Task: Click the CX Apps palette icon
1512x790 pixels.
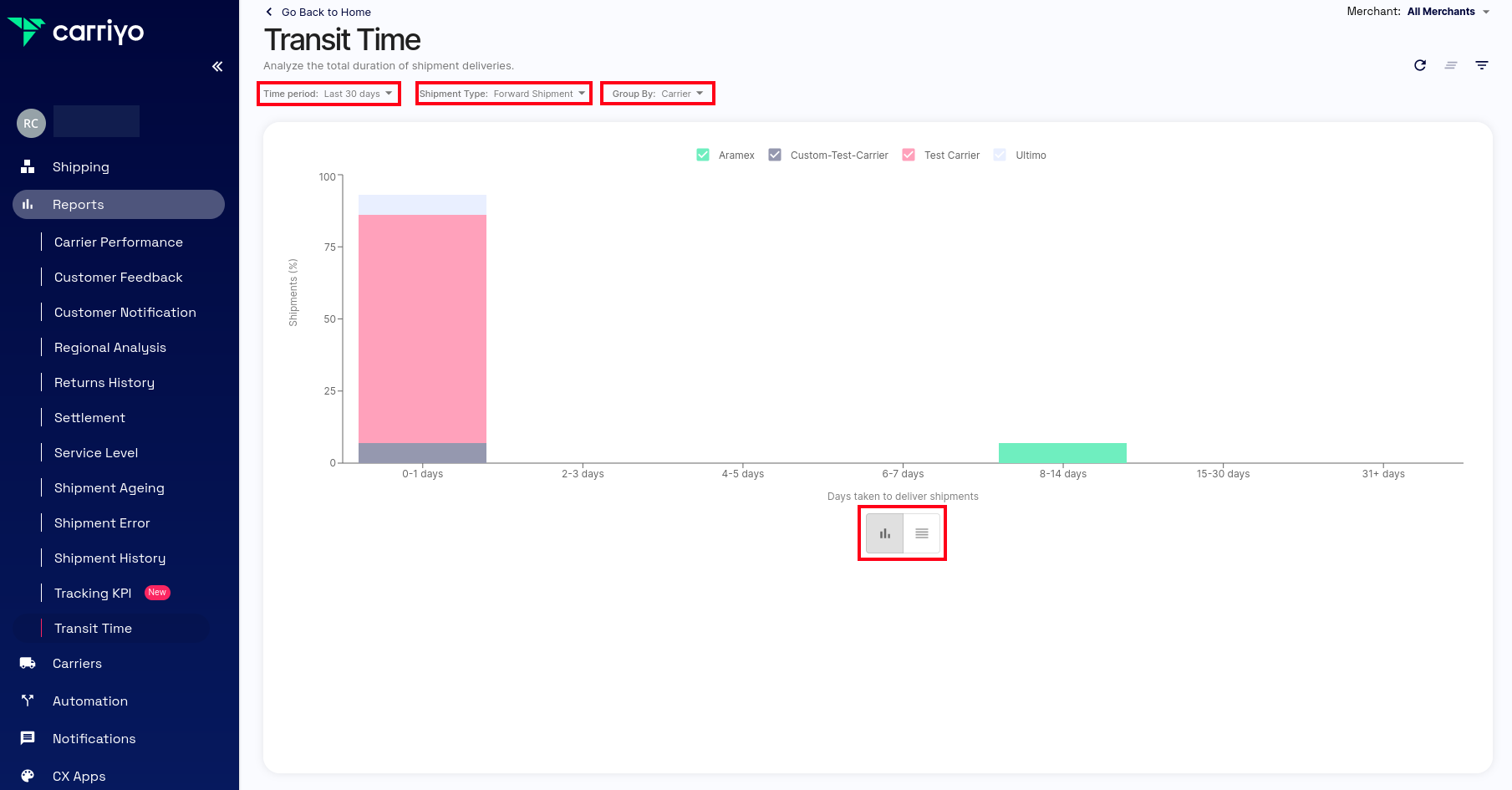Action: coord(28,776)
